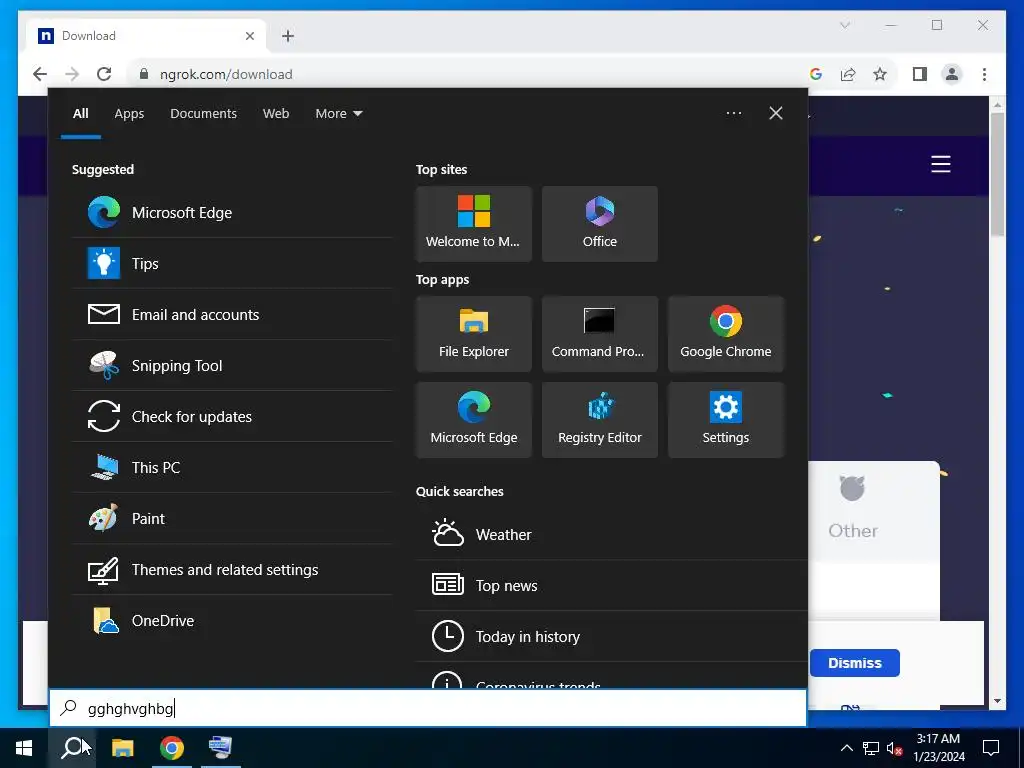Go back in Chrome
Image resolution: width=1024 pixels, height=768 pixels.
click(40, 74)
